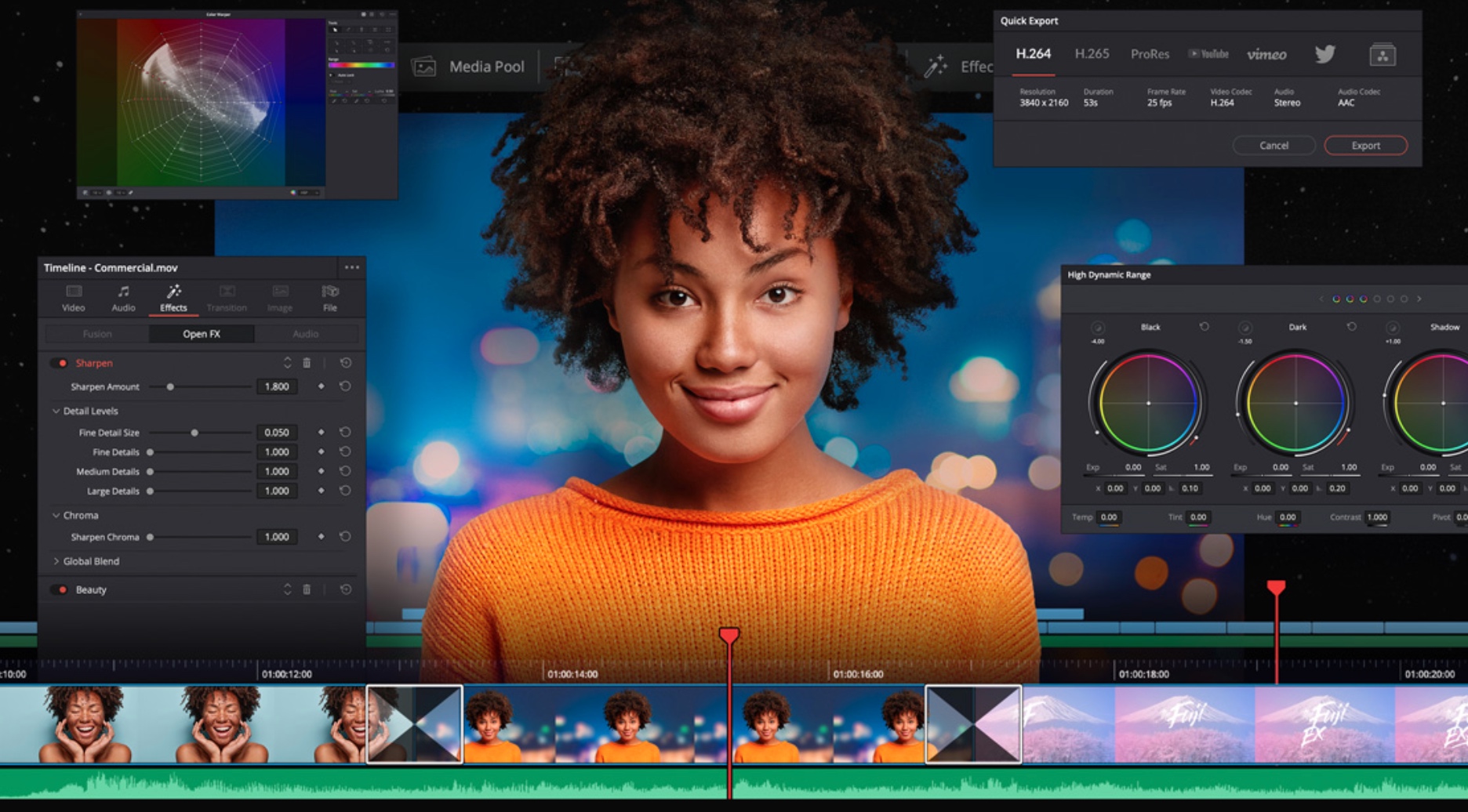The height and width of the screenshot is (812, 1468).
Task: Add keyframe for Fine Detail Size
Action: 321,432
